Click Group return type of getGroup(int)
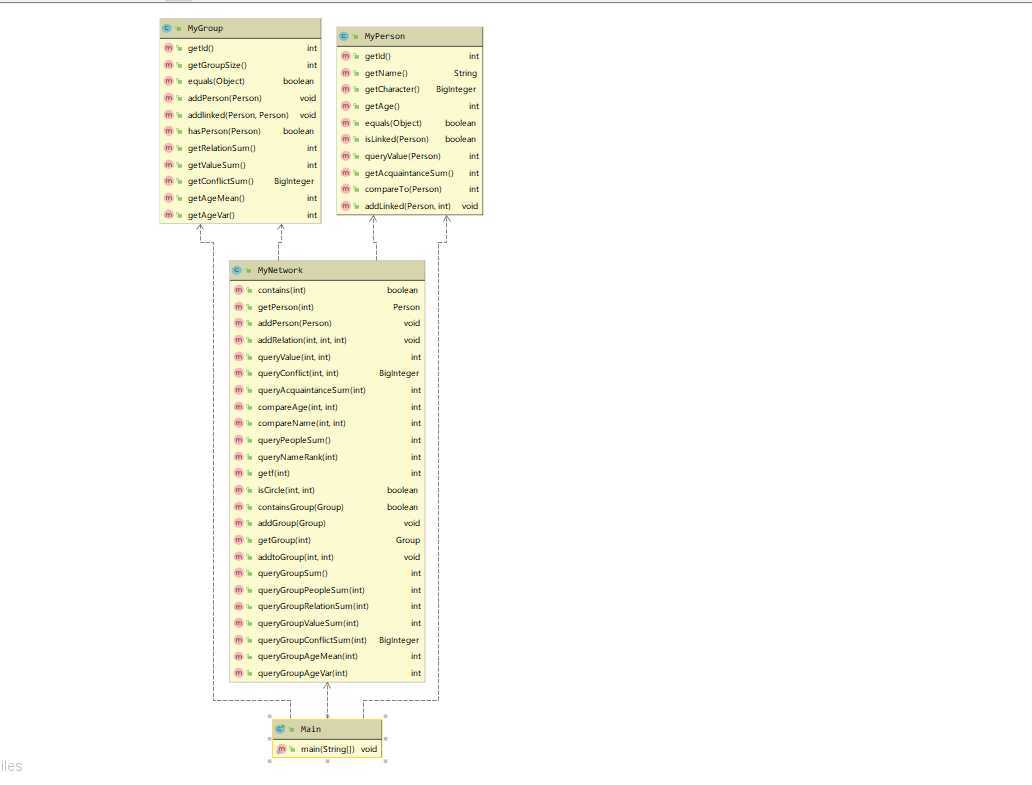The image size is (1032, 785). 407,540
